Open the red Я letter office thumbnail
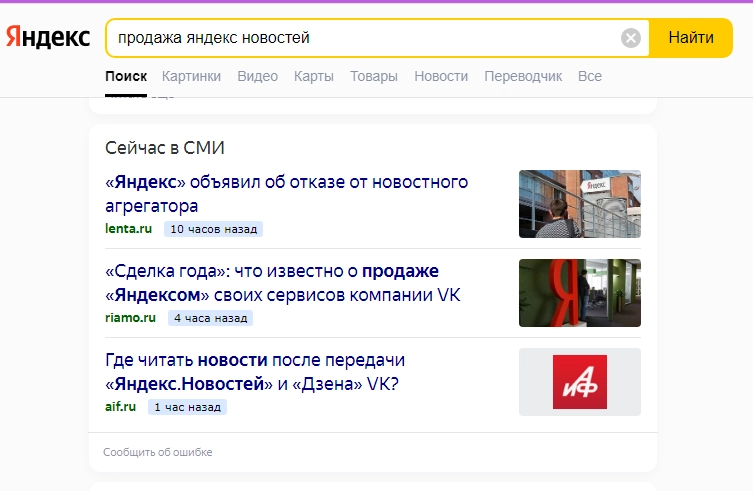 click(580, 293)
